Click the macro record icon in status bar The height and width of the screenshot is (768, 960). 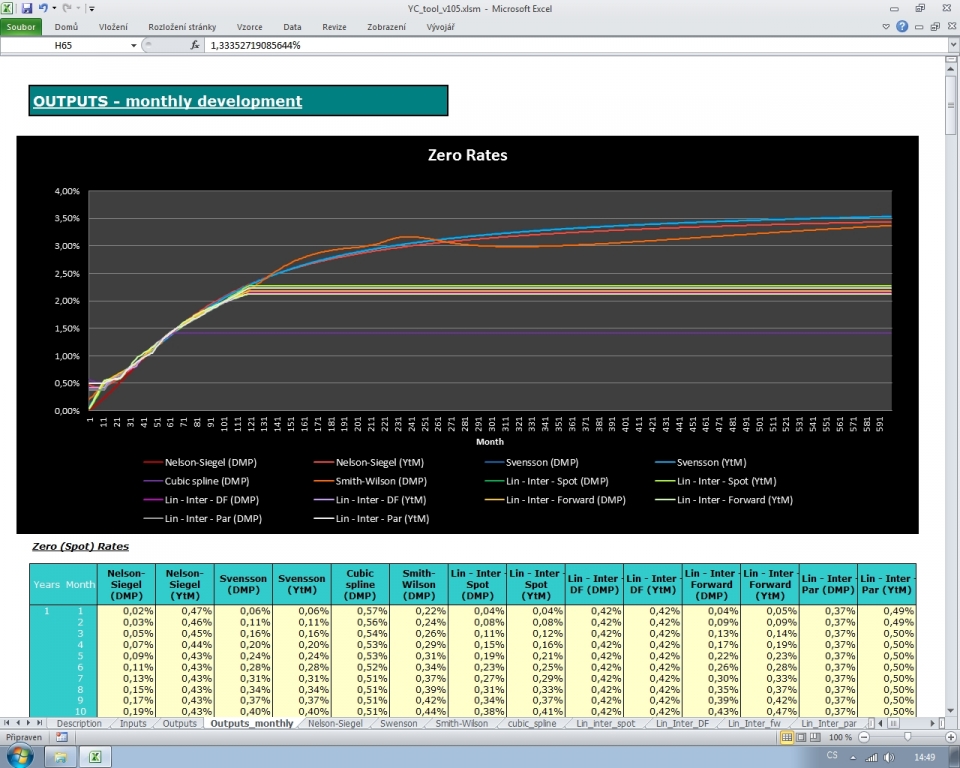62,737
